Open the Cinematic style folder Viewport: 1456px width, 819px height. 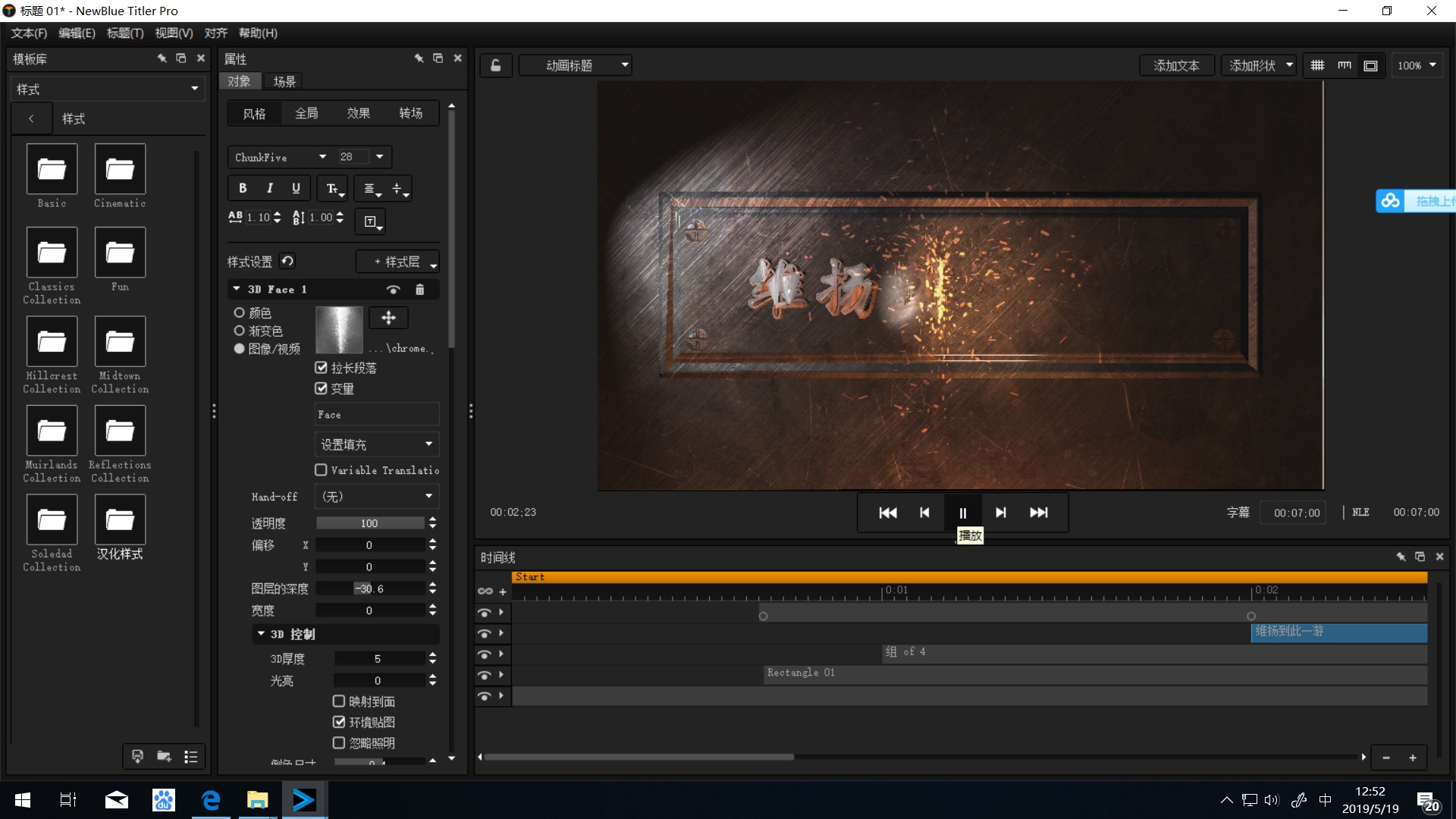pyautogui.click(x=120, y=169)
